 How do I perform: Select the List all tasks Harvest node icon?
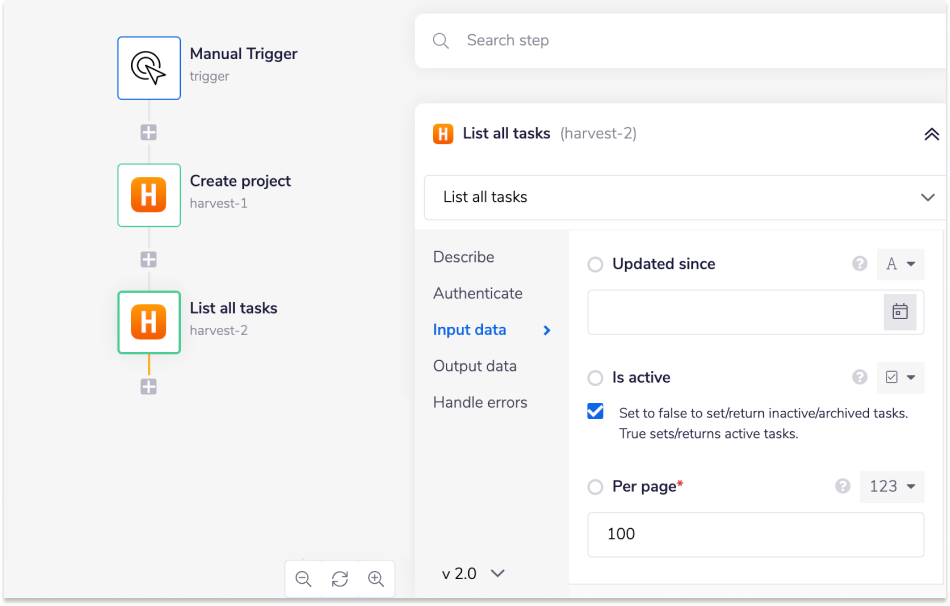(x=149, y=322)
